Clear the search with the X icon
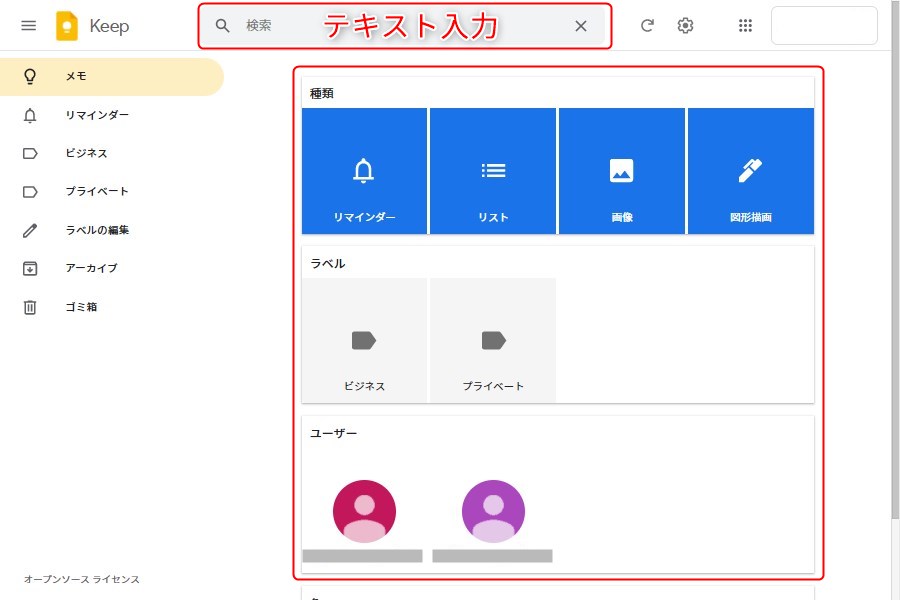The height and width of the screenshot is (600, 900). pos(581,26)
